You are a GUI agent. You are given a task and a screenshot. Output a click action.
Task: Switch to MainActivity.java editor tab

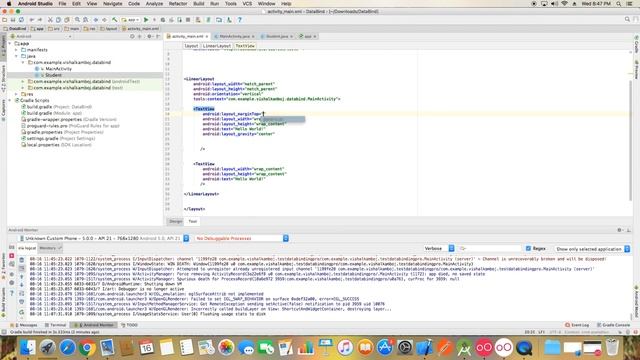[234, 36]
